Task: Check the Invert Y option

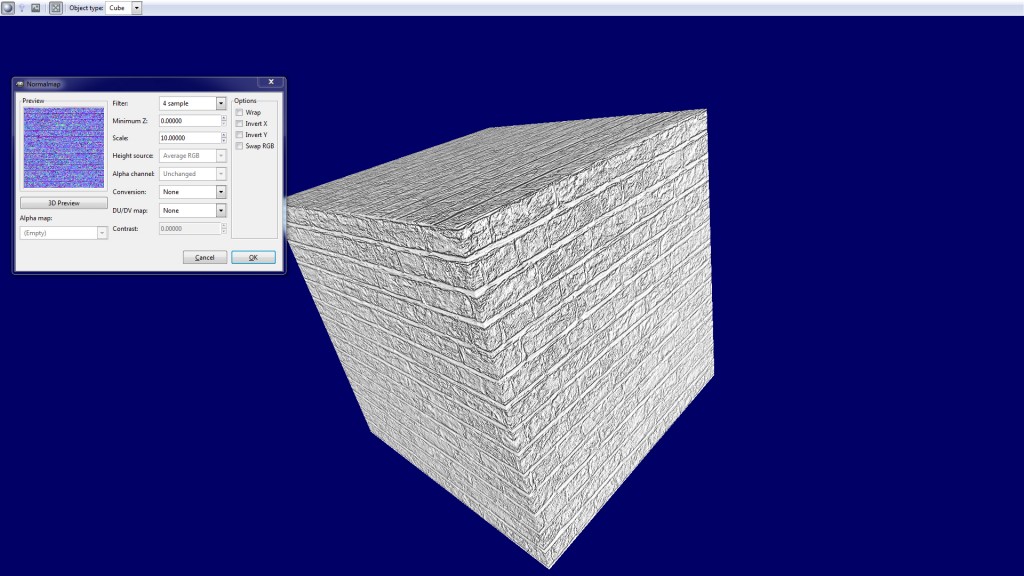Action: coord(240,135)
